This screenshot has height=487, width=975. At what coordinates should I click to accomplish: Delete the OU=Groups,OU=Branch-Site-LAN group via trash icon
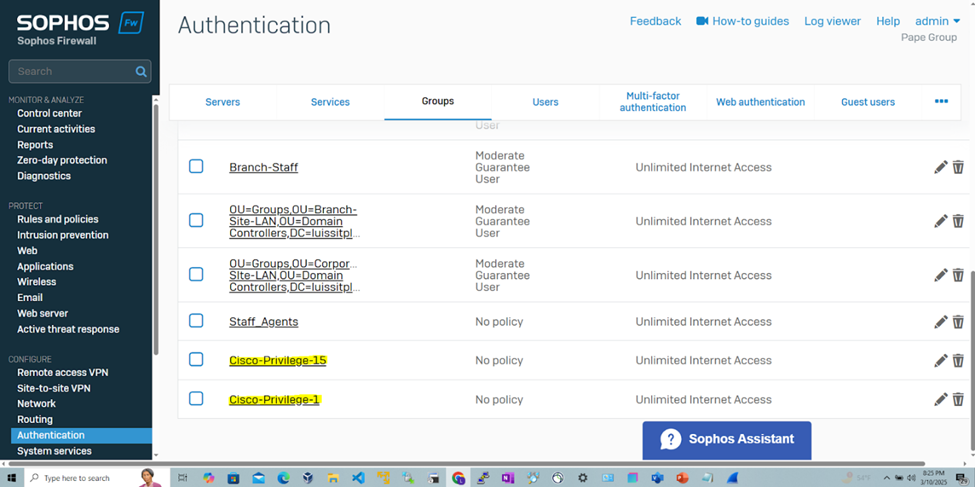(x=958, y=221)
